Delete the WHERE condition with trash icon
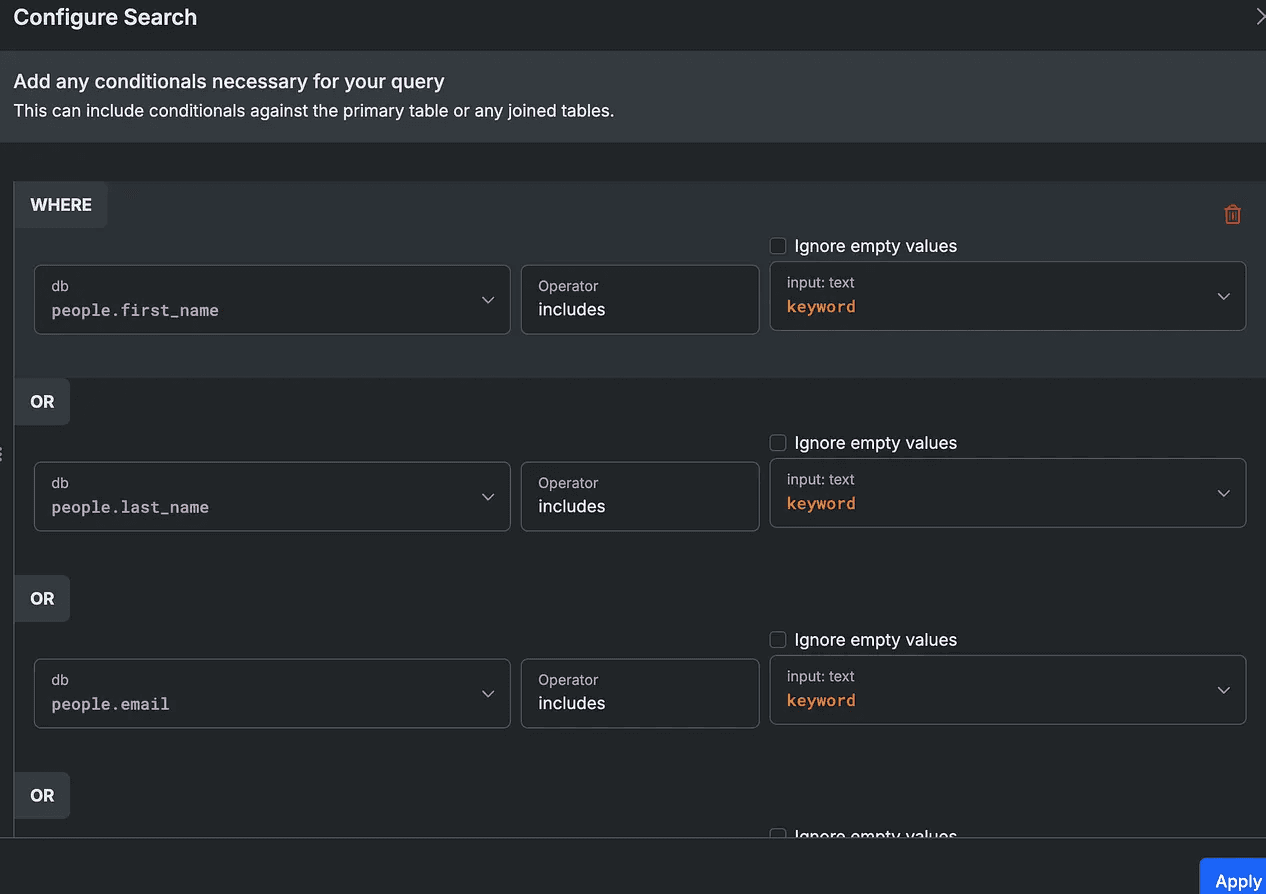Image resolution: width=1266 pixels, height=894 pixels. coord(1232,214)
